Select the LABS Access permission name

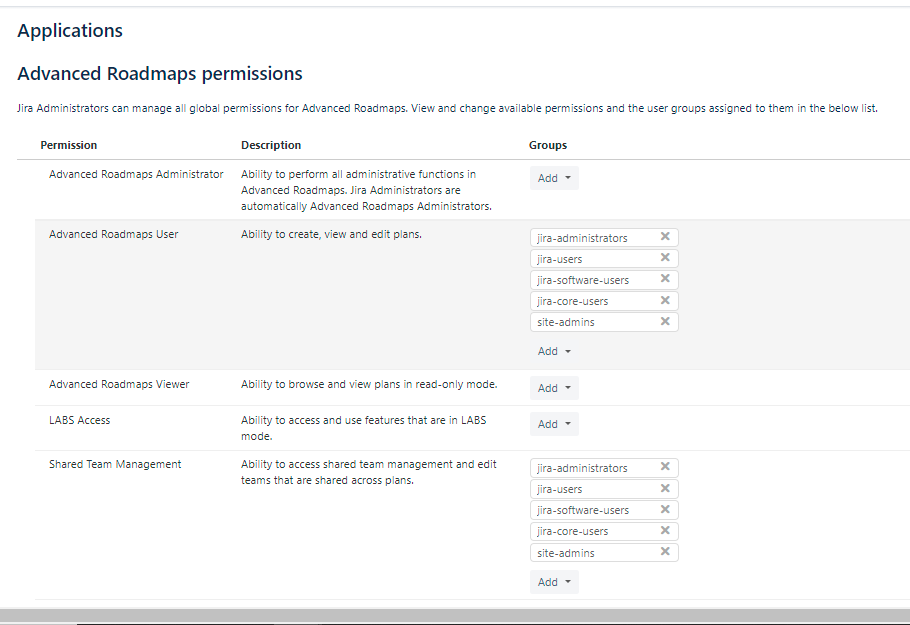(80, 420)
